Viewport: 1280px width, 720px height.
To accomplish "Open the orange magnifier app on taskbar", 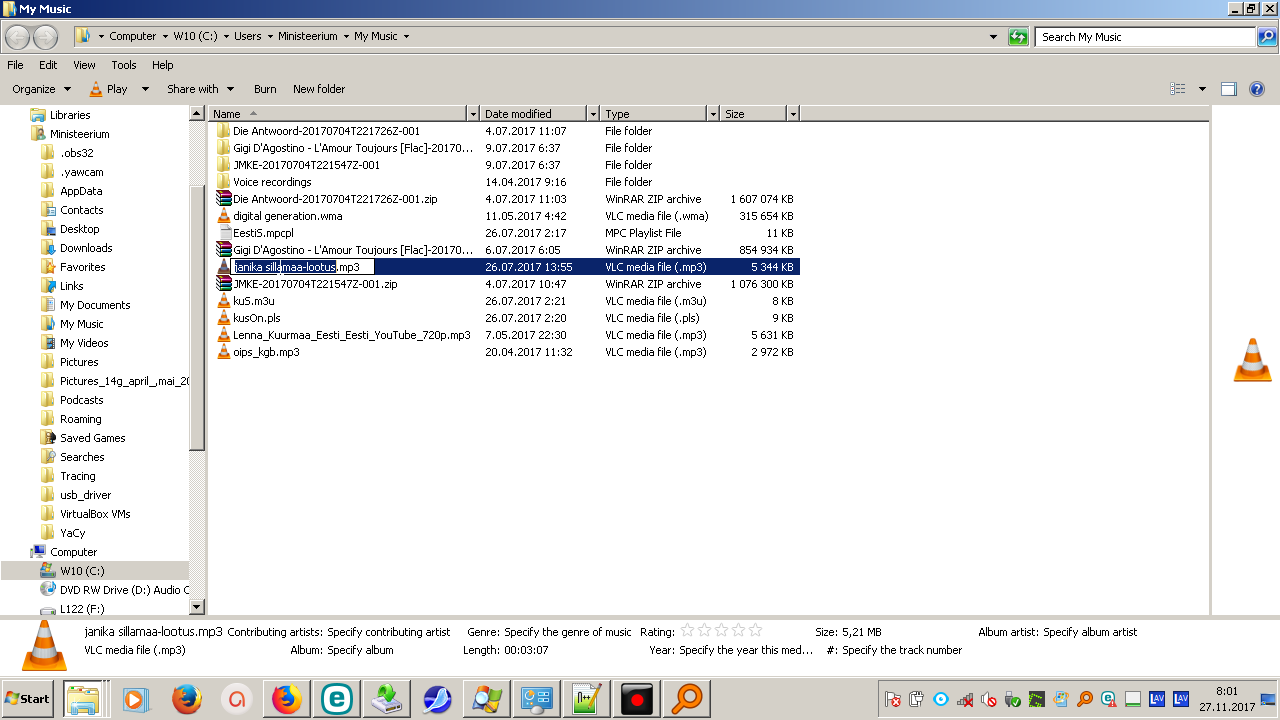I will [x=686, y=699].
